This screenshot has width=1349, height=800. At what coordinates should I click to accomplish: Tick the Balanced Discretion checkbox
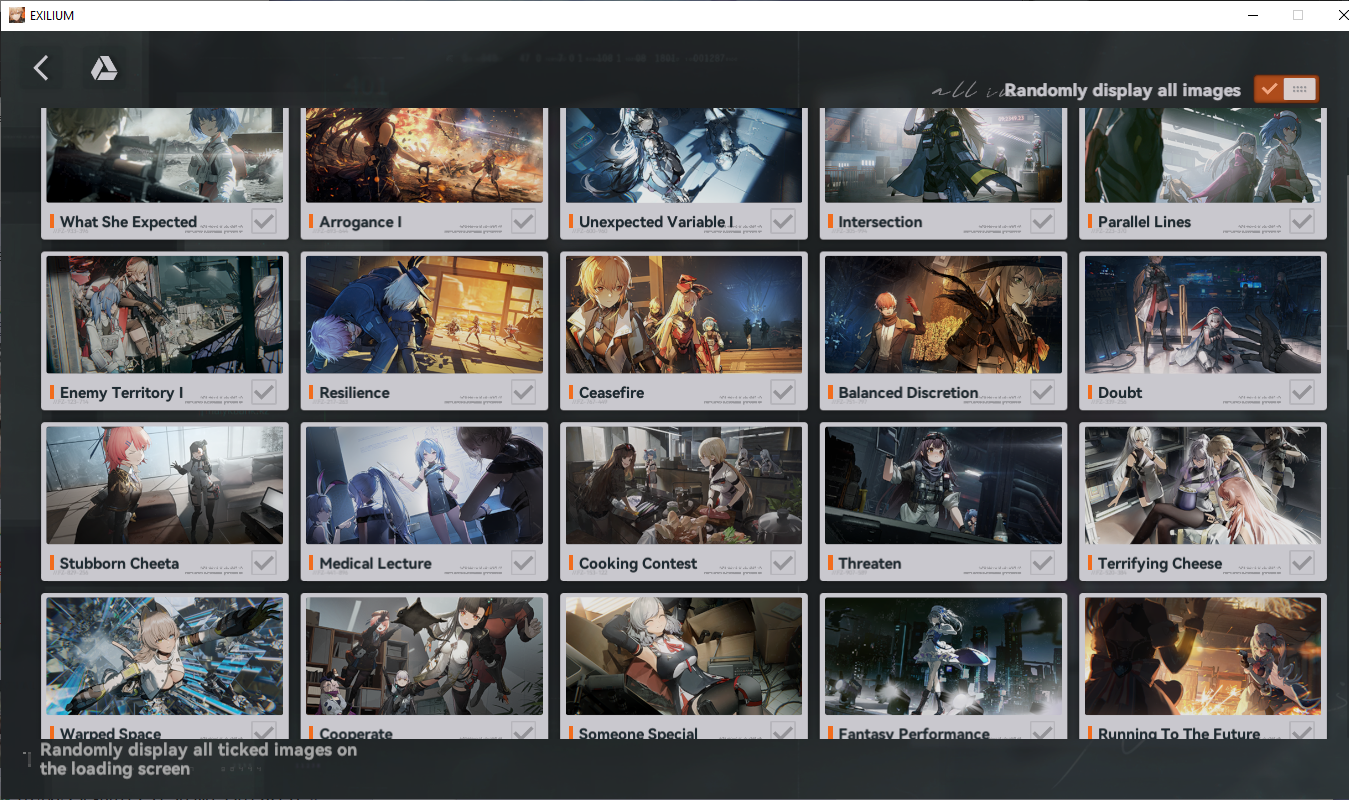point(1042,392)
